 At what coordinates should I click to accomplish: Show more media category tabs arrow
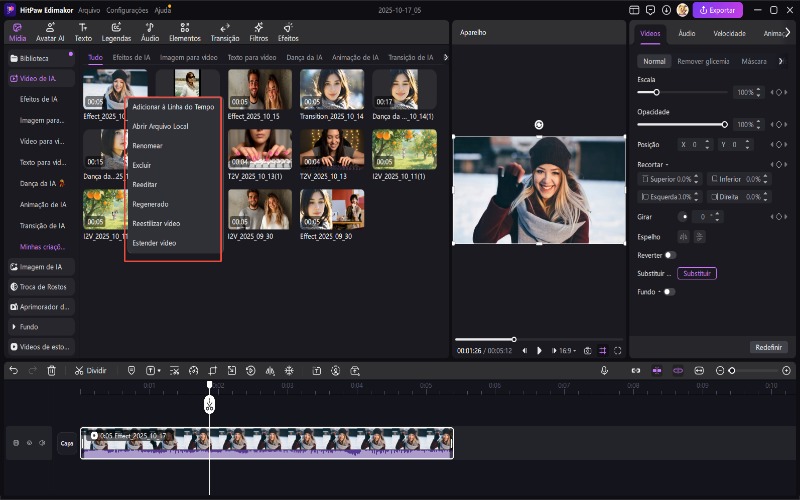tap(446, 57)
